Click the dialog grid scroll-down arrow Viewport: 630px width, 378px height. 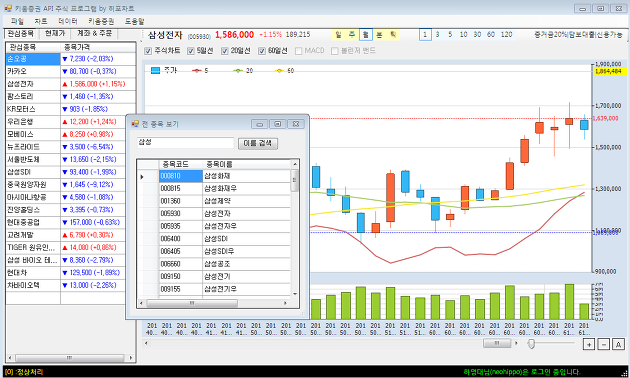295,294
